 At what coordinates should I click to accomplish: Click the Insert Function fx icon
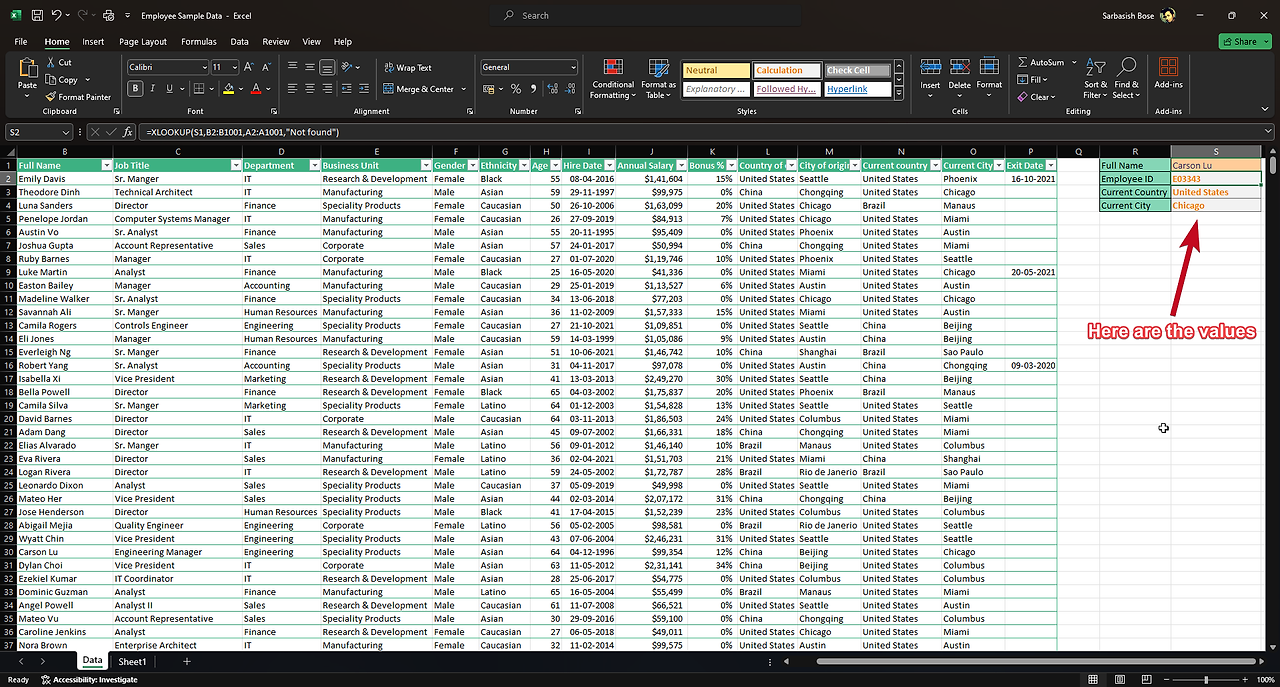(128, 132)
